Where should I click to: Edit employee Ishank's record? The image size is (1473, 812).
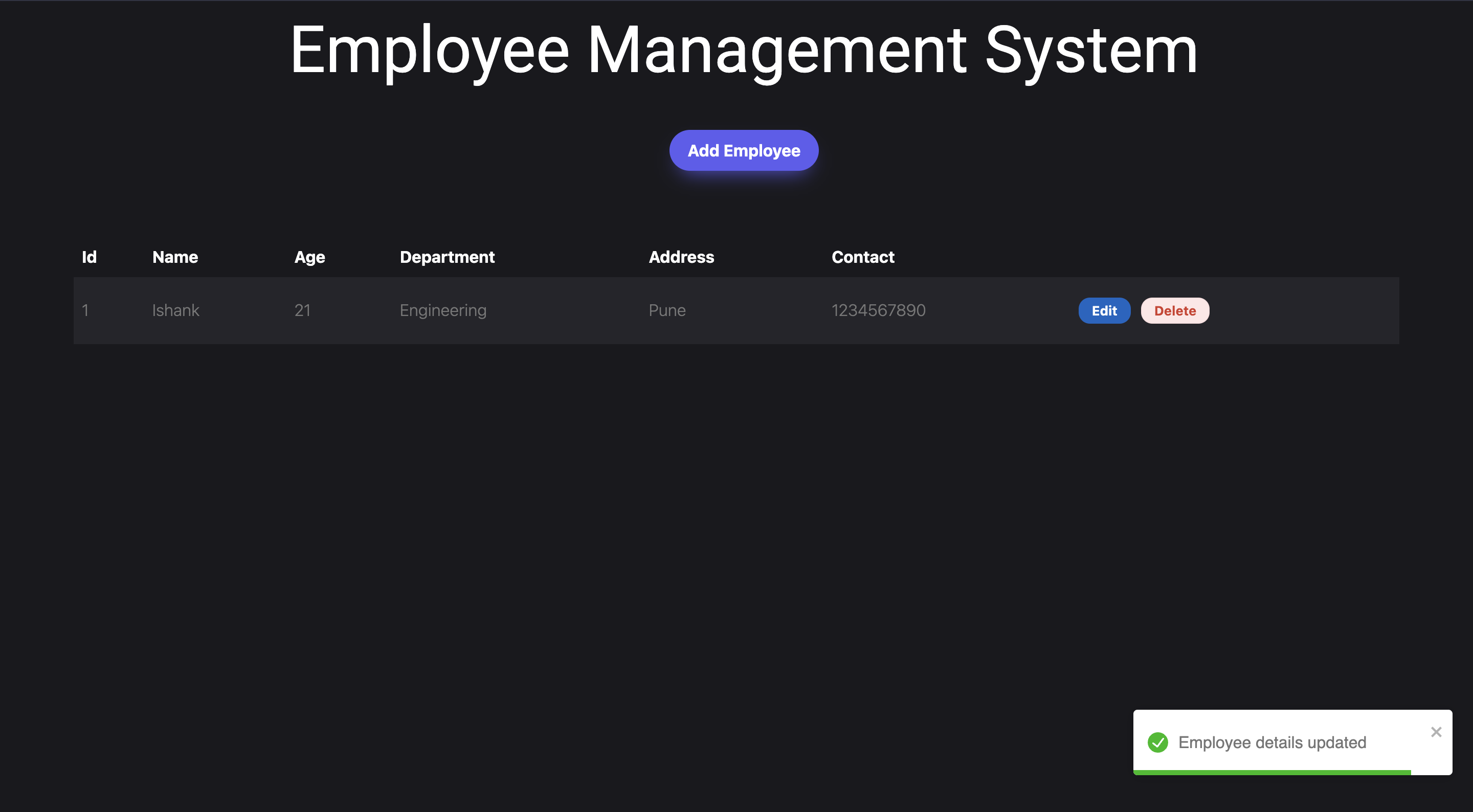tap(1104, 310)
